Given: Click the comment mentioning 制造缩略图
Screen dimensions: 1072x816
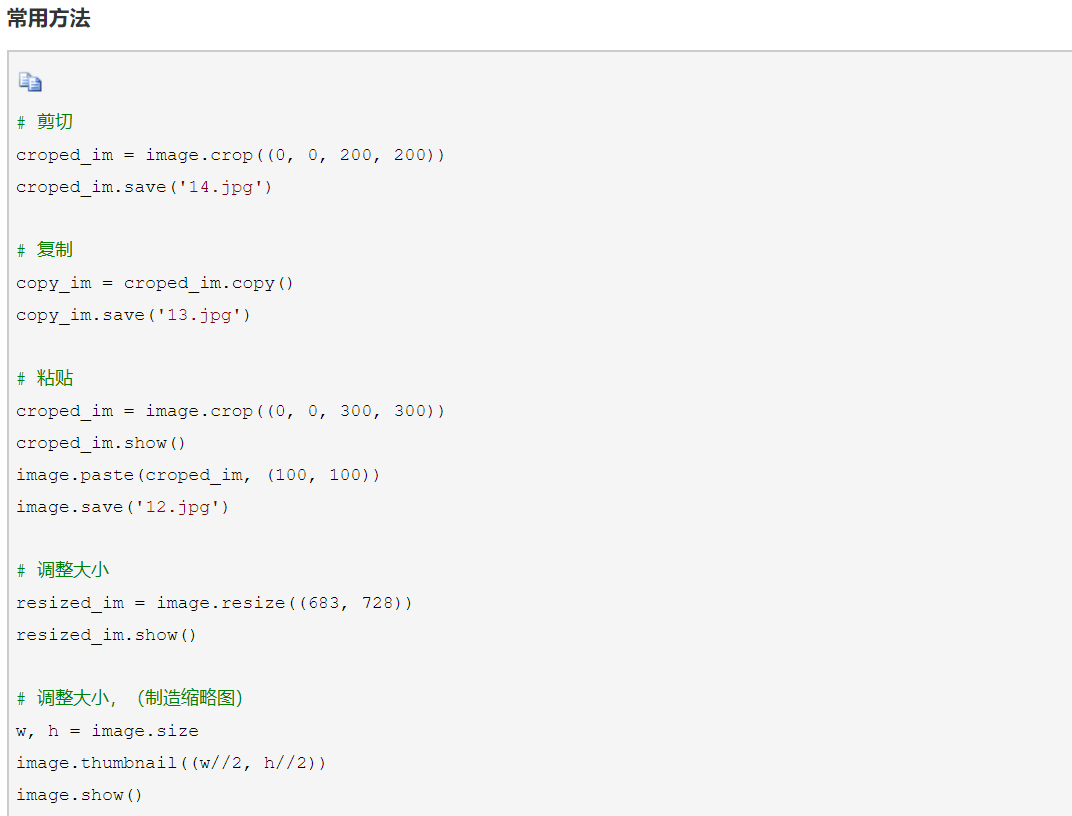Looking at the screenshot, I should pos(130,698).
